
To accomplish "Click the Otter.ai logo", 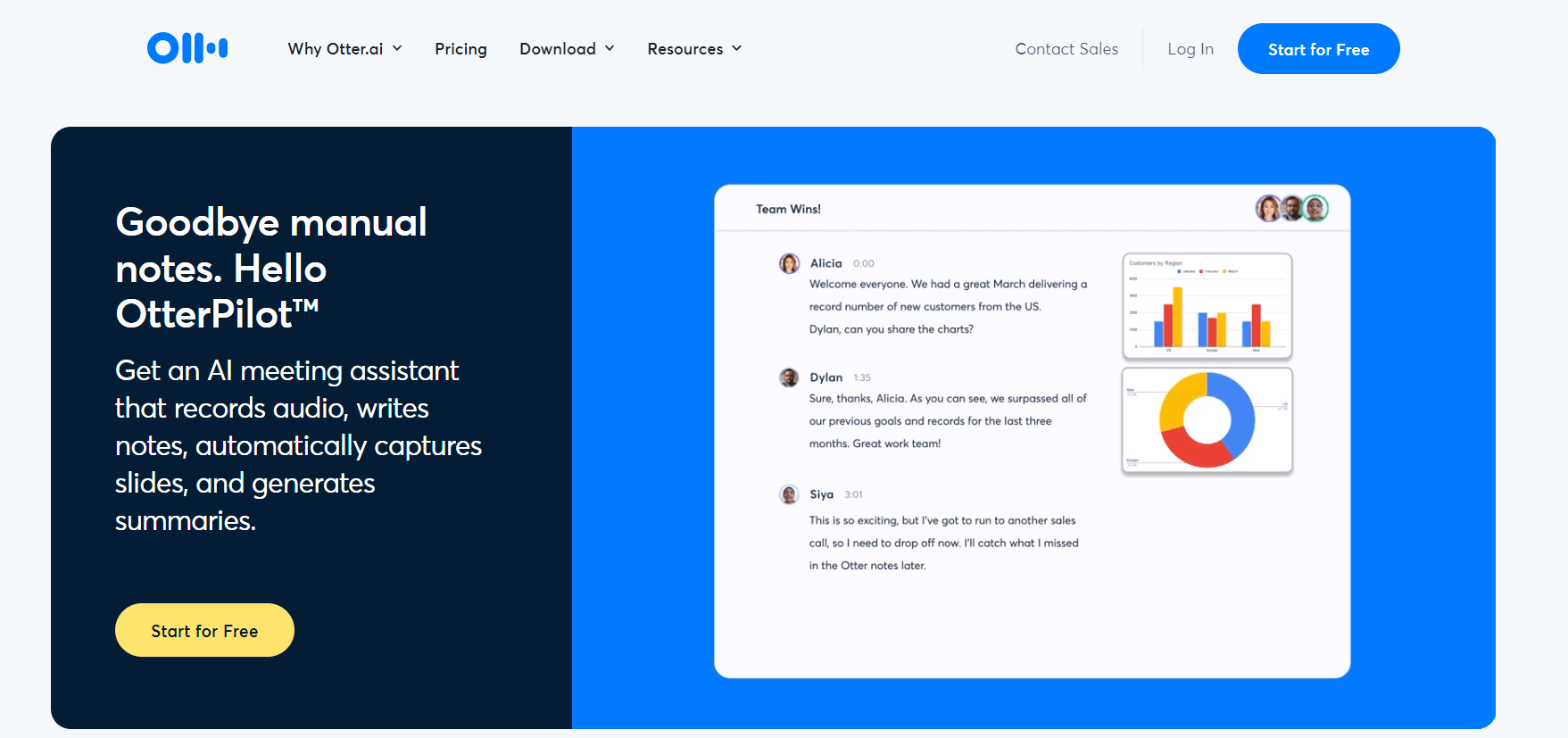I will (x=187, y=48).
